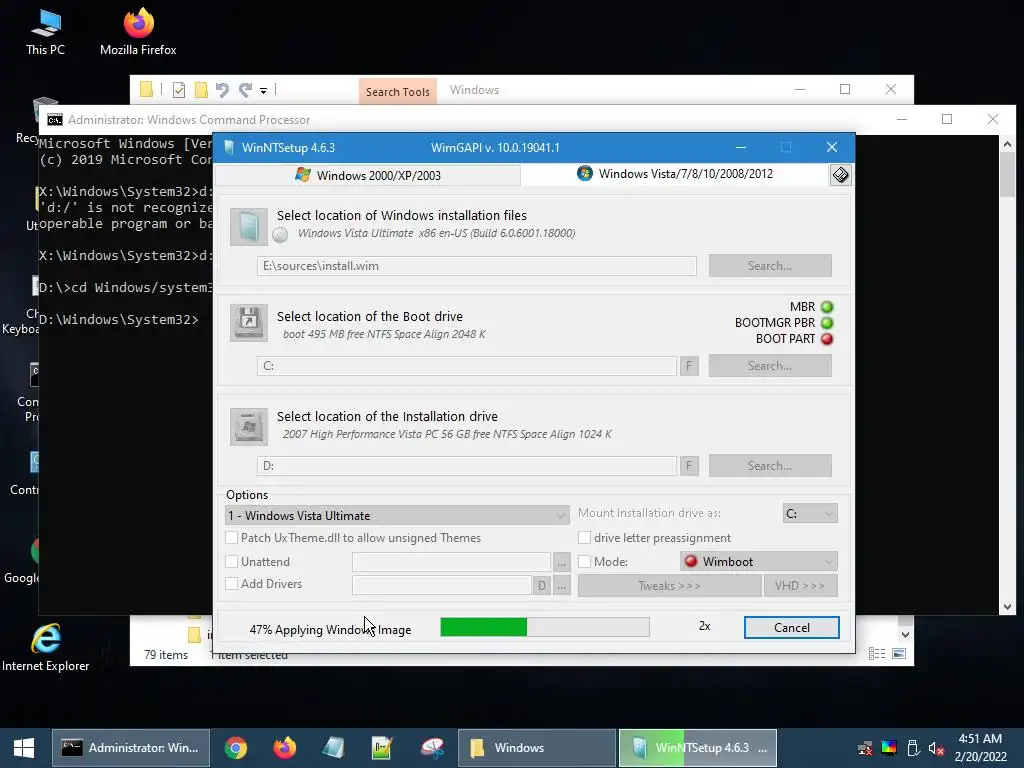
Task: Open Firefox from the taskbar
Action: coord(284,748)
